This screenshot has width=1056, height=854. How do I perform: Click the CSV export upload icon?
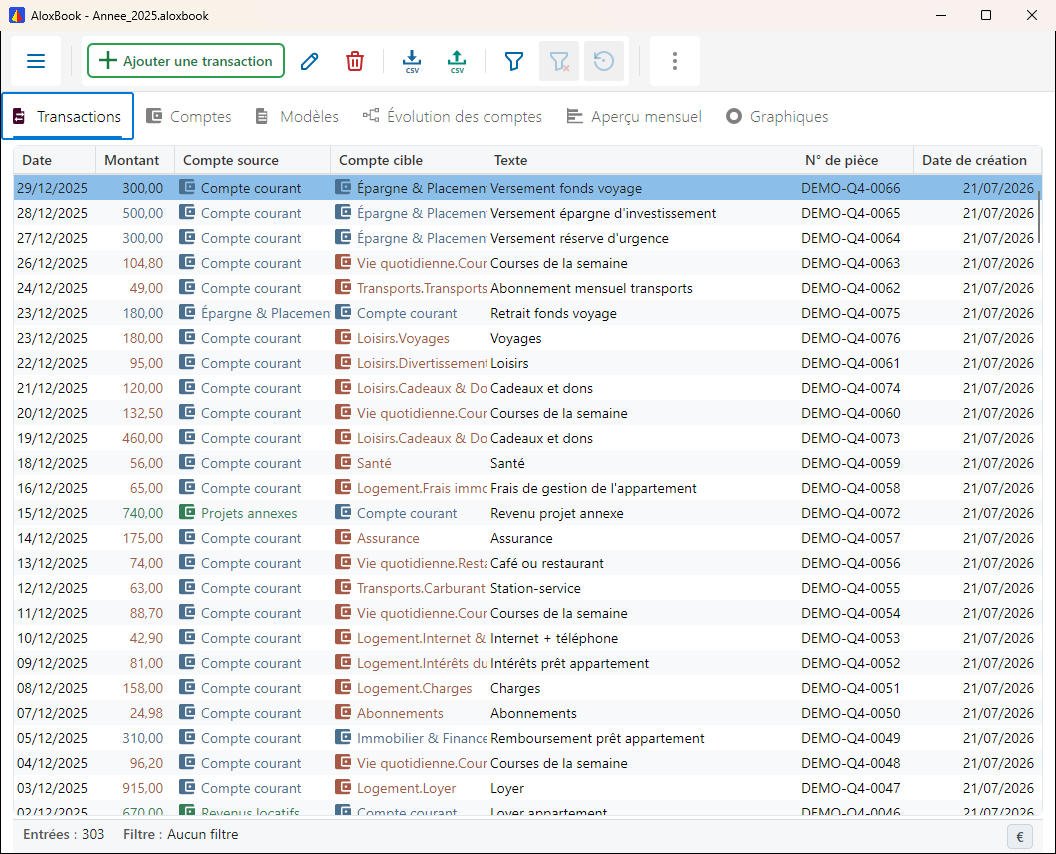(x=457, y=61)
